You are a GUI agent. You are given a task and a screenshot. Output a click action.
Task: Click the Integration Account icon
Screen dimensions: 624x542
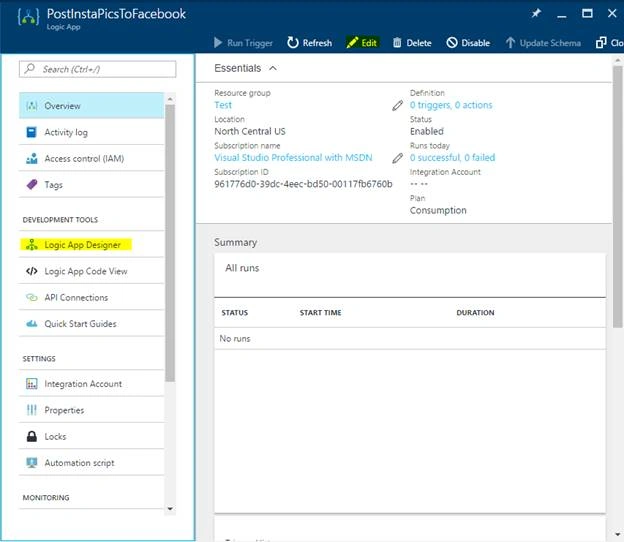pos(31,384)
